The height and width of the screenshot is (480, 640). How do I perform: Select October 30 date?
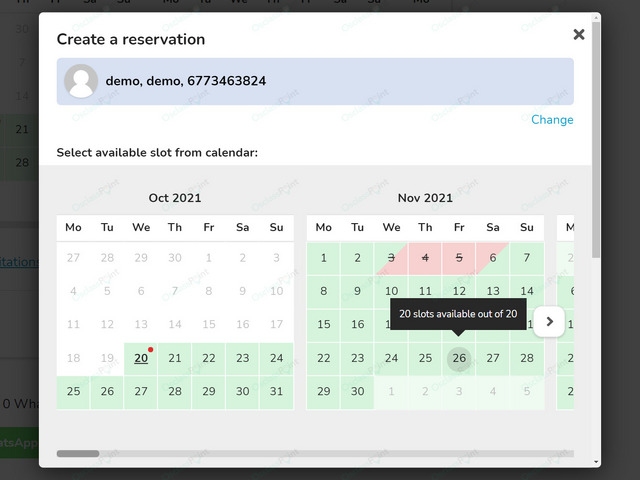tap(242, 392)
